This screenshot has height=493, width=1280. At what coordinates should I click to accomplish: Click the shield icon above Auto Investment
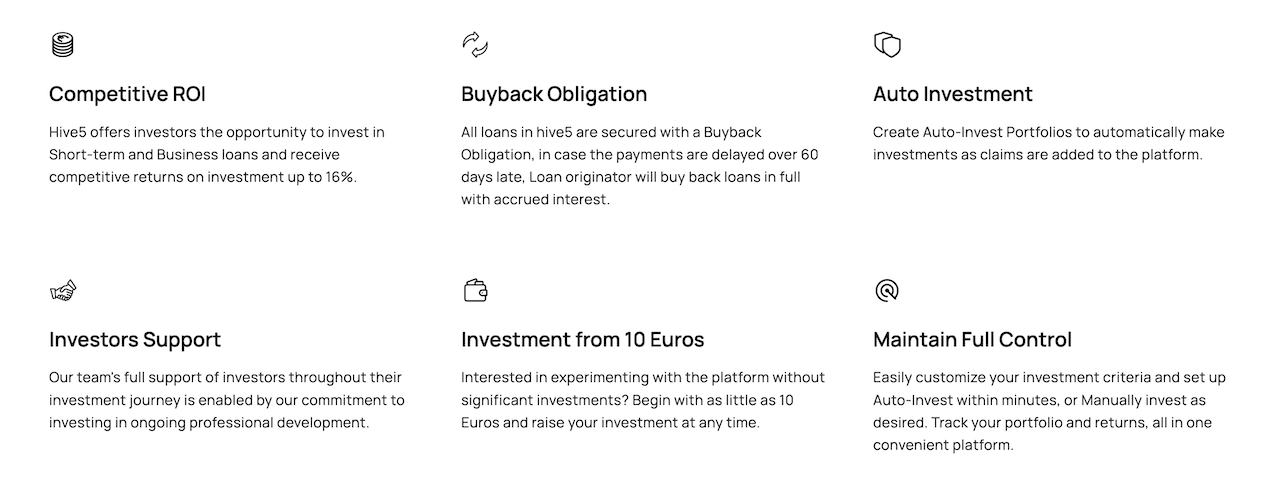click(x=887, y=45)
